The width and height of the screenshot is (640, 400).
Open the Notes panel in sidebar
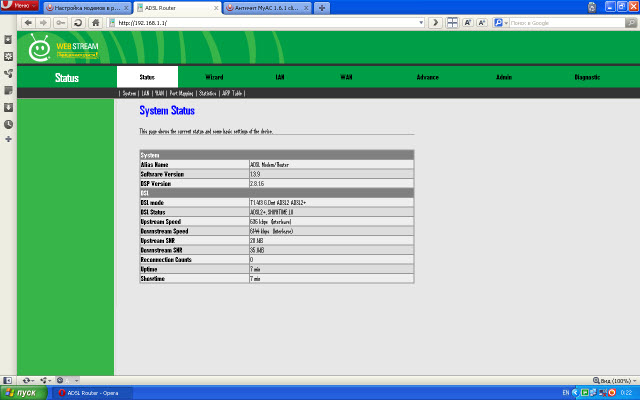[x=8, y=90]
